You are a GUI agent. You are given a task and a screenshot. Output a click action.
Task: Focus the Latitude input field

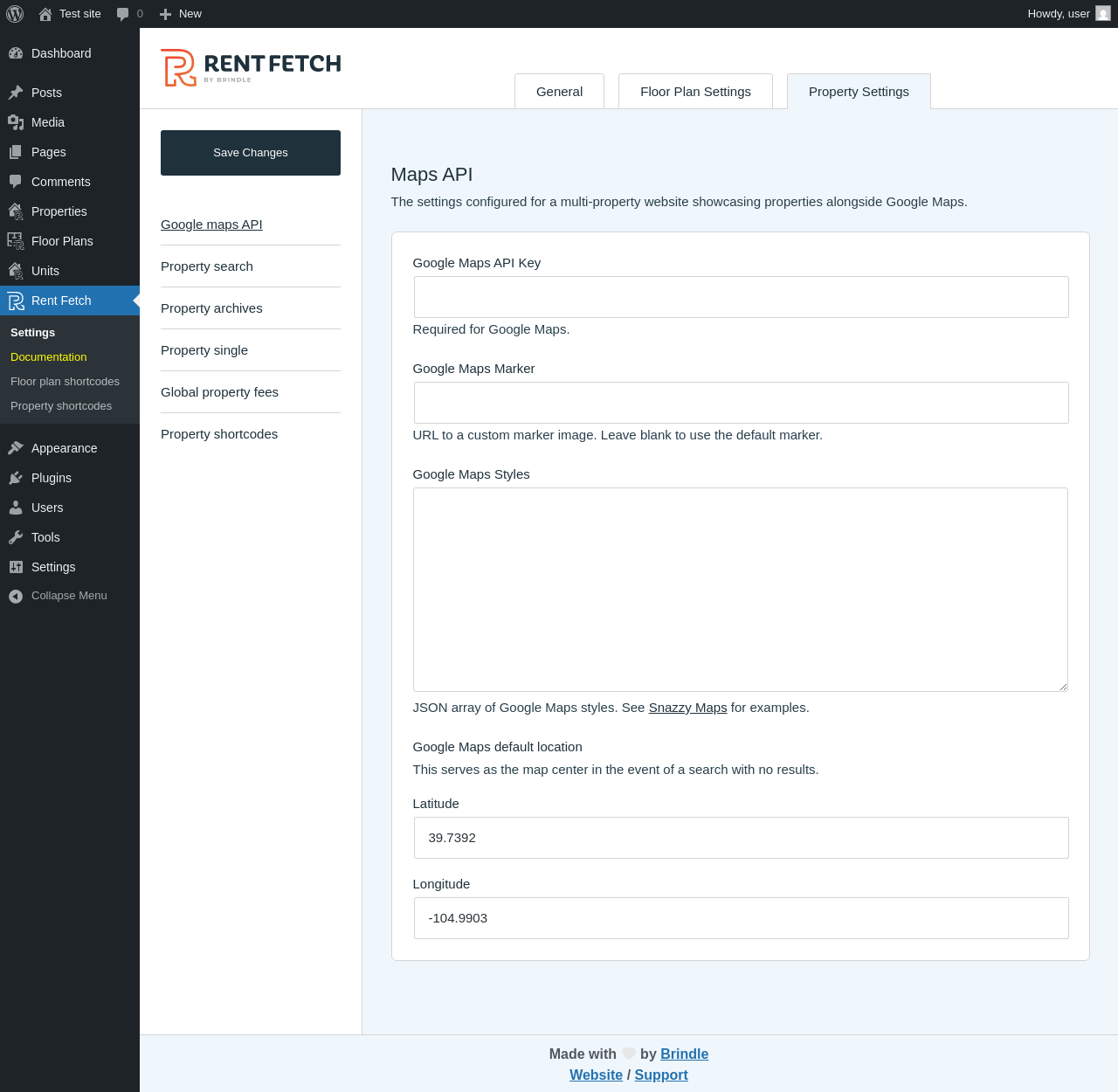[x=741, y=838]
